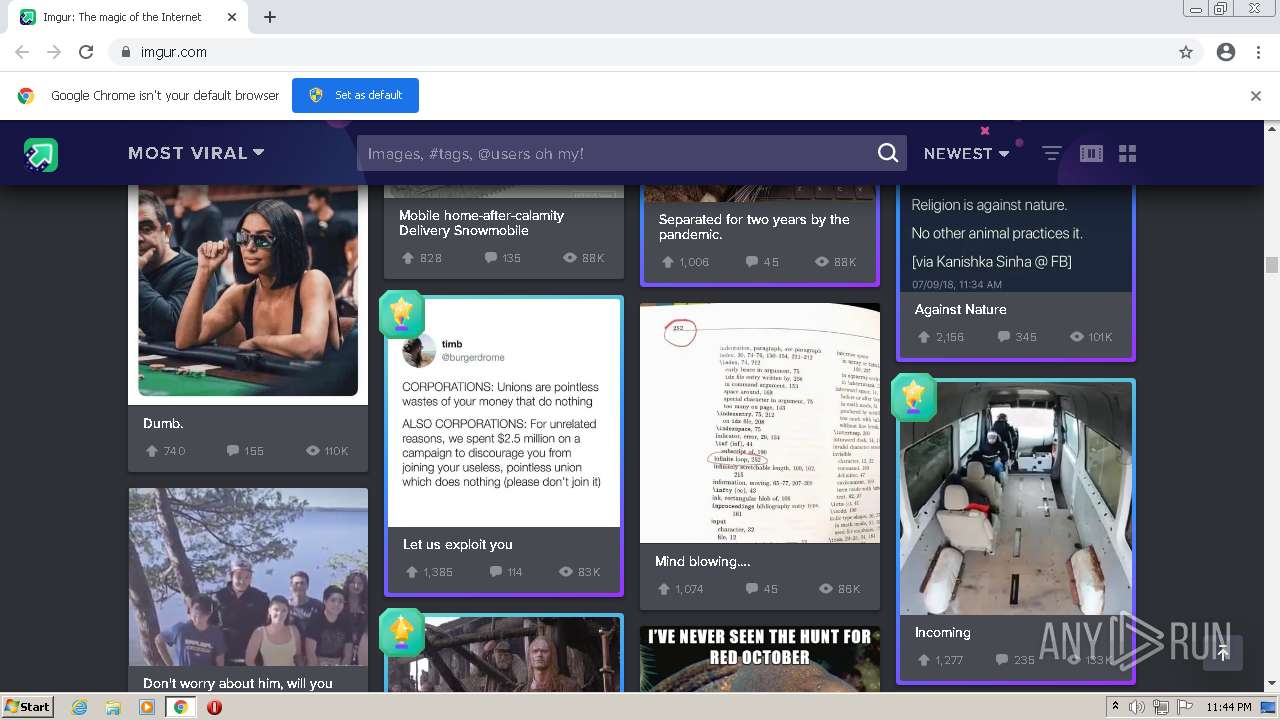Viewport: 1280px width, 720px height.
Task: Open Chrome profile account icon
Action: tap(1226, 52)
